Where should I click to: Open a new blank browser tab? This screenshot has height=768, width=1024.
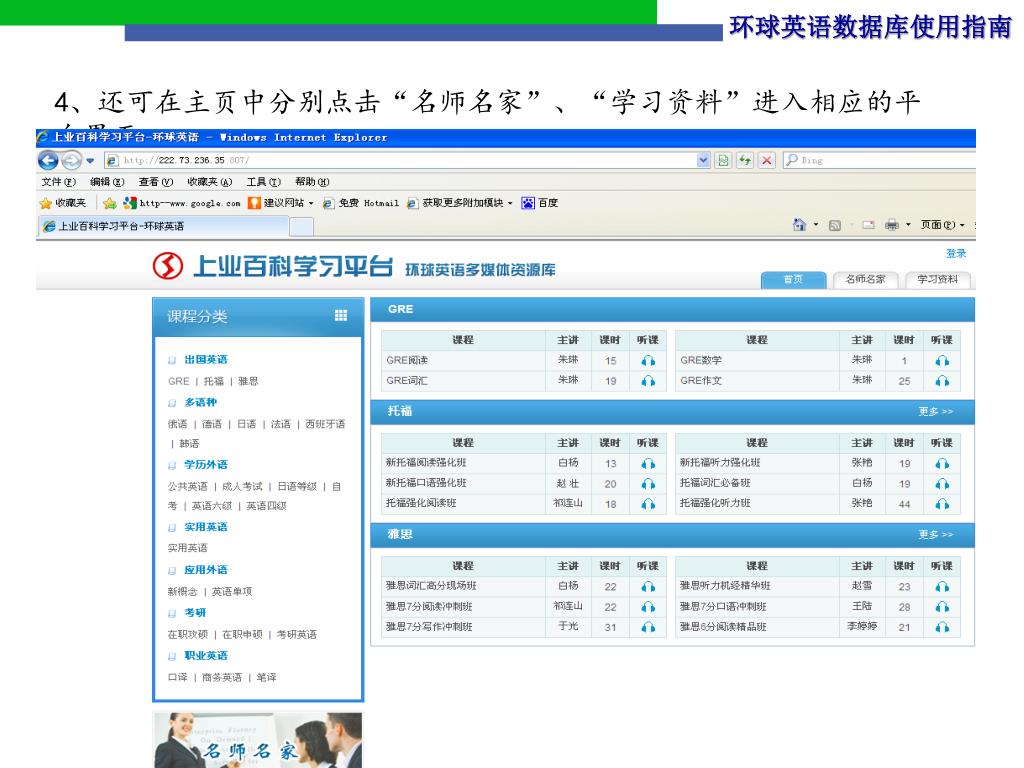[301, 227]
